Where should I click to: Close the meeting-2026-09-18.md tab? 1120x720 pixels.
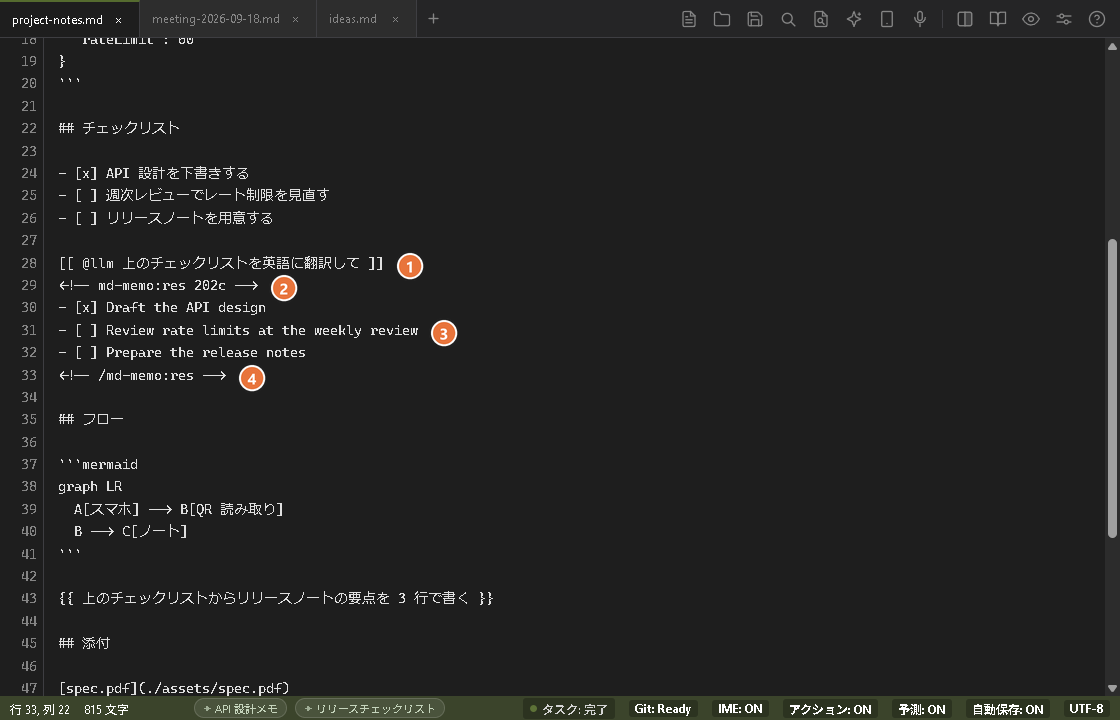tap(296, 19)
